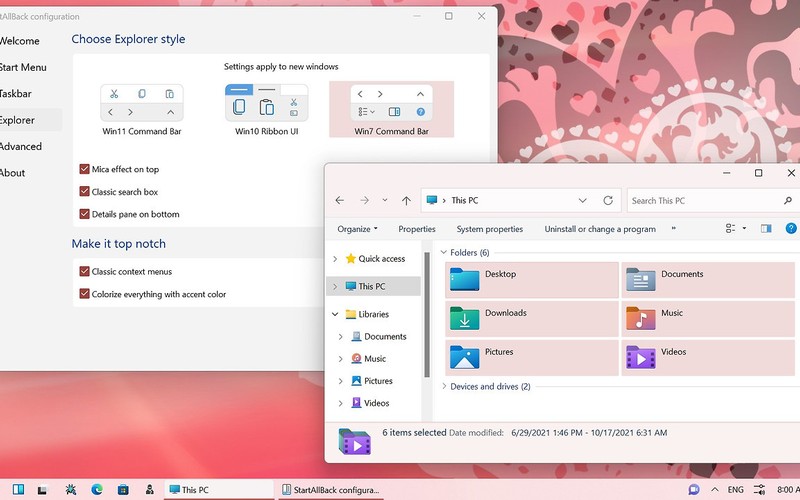Show more commands overflow chevron
Screen dimensions: 800x500
click(673, 229)
